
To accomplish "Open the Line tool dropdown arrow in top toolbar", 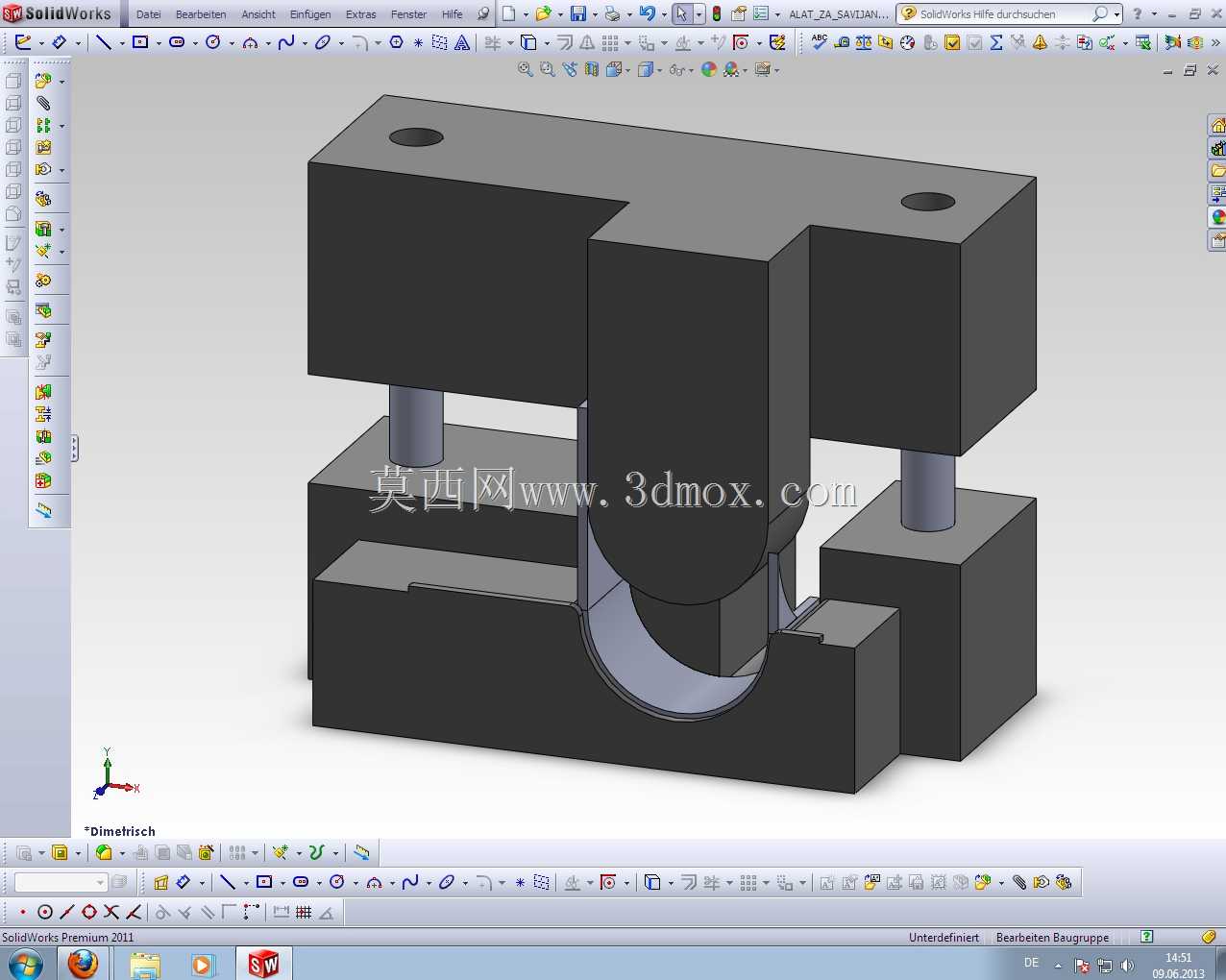I will (x=122, y=44).
